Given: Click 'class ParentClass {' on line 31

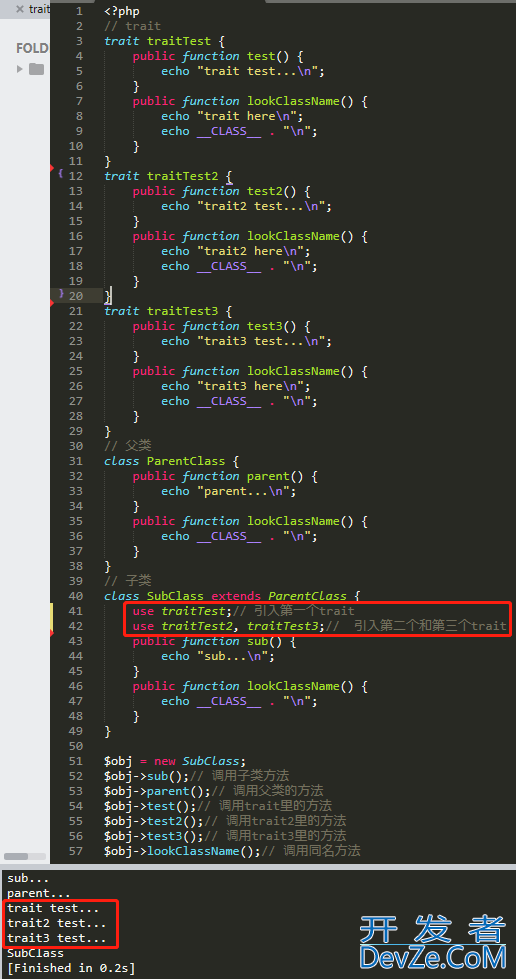Looking at the screenshot, I should 172,461.
